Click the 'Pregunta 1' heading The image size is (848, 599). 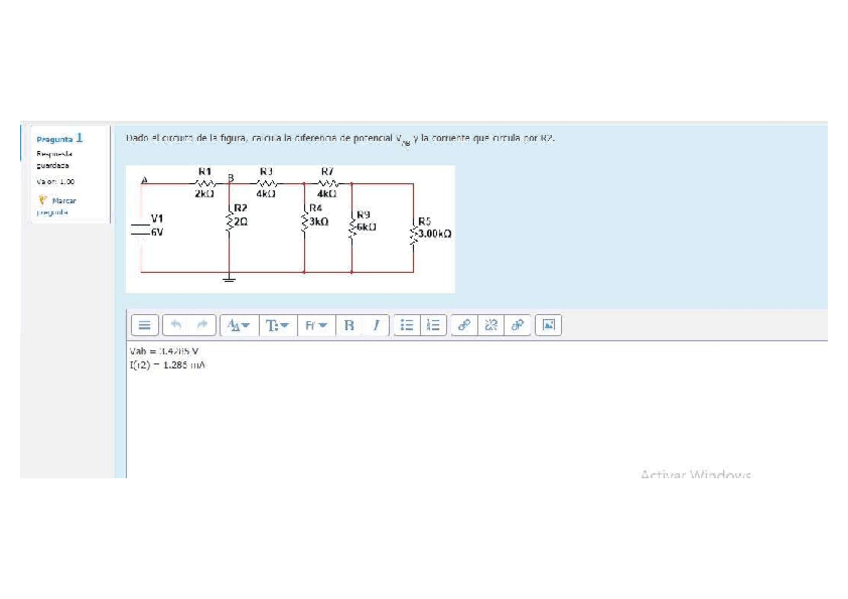(59, 138)
